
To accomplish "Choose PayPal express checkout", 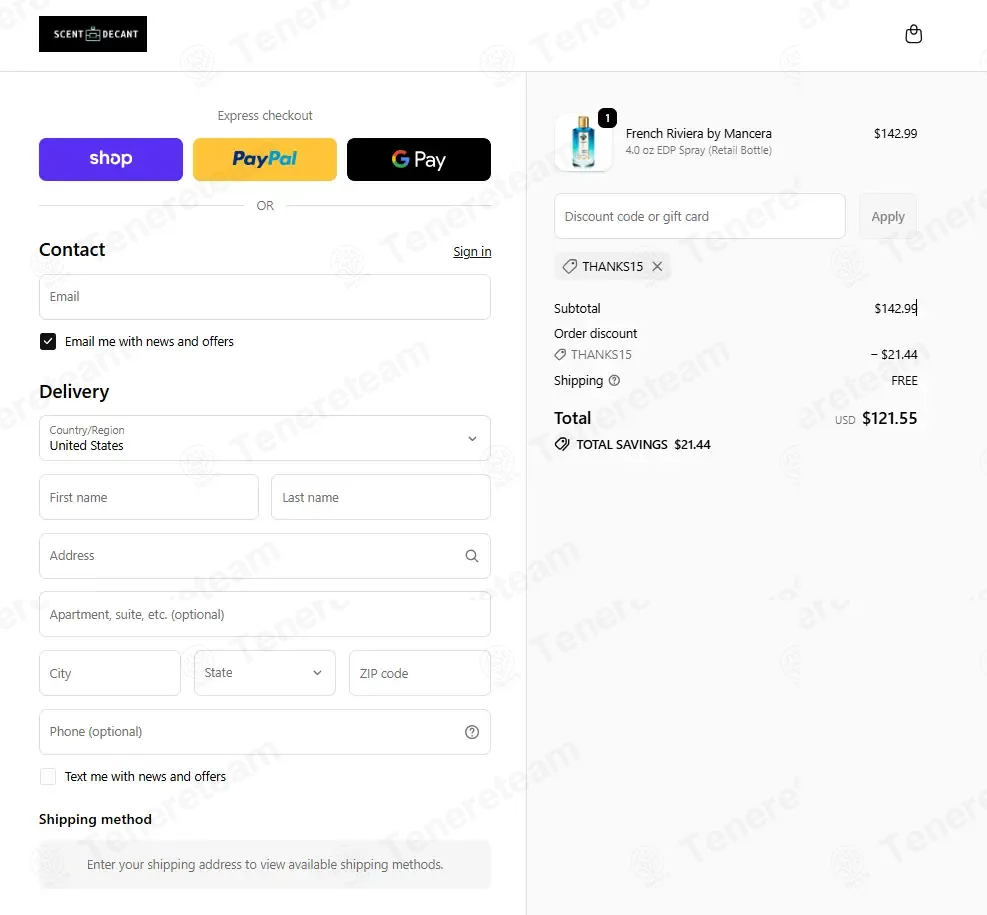I will coord(264,159).
